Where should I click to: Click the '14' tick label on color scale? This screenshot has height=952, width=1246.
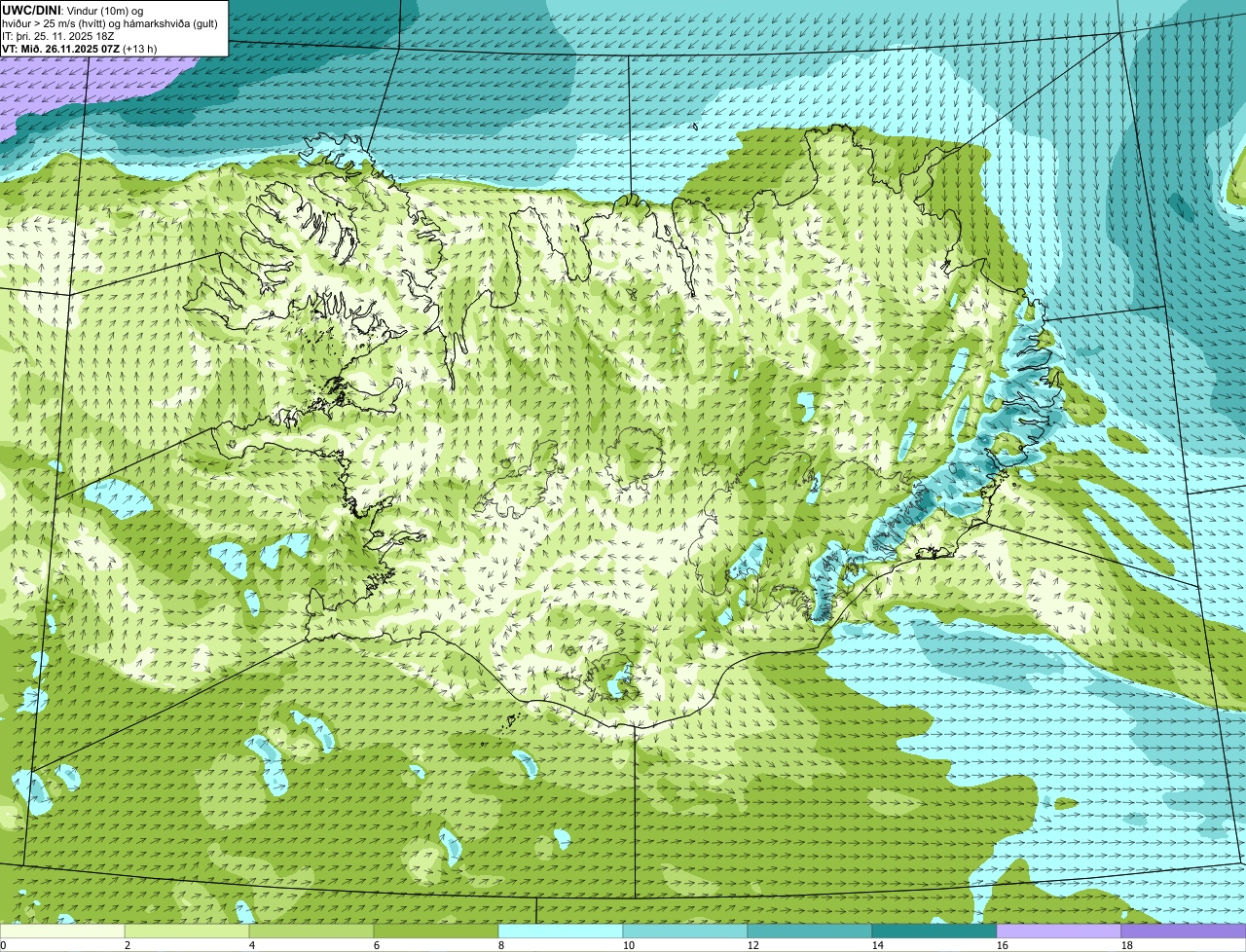point(878,945)
